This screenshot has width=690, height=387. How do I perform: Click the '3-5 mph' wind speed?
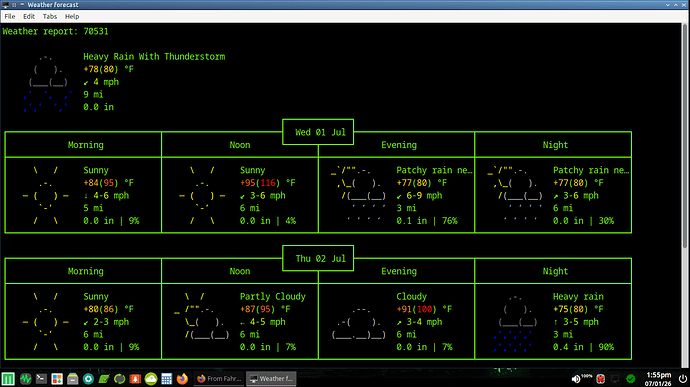[x=580, y=322]
